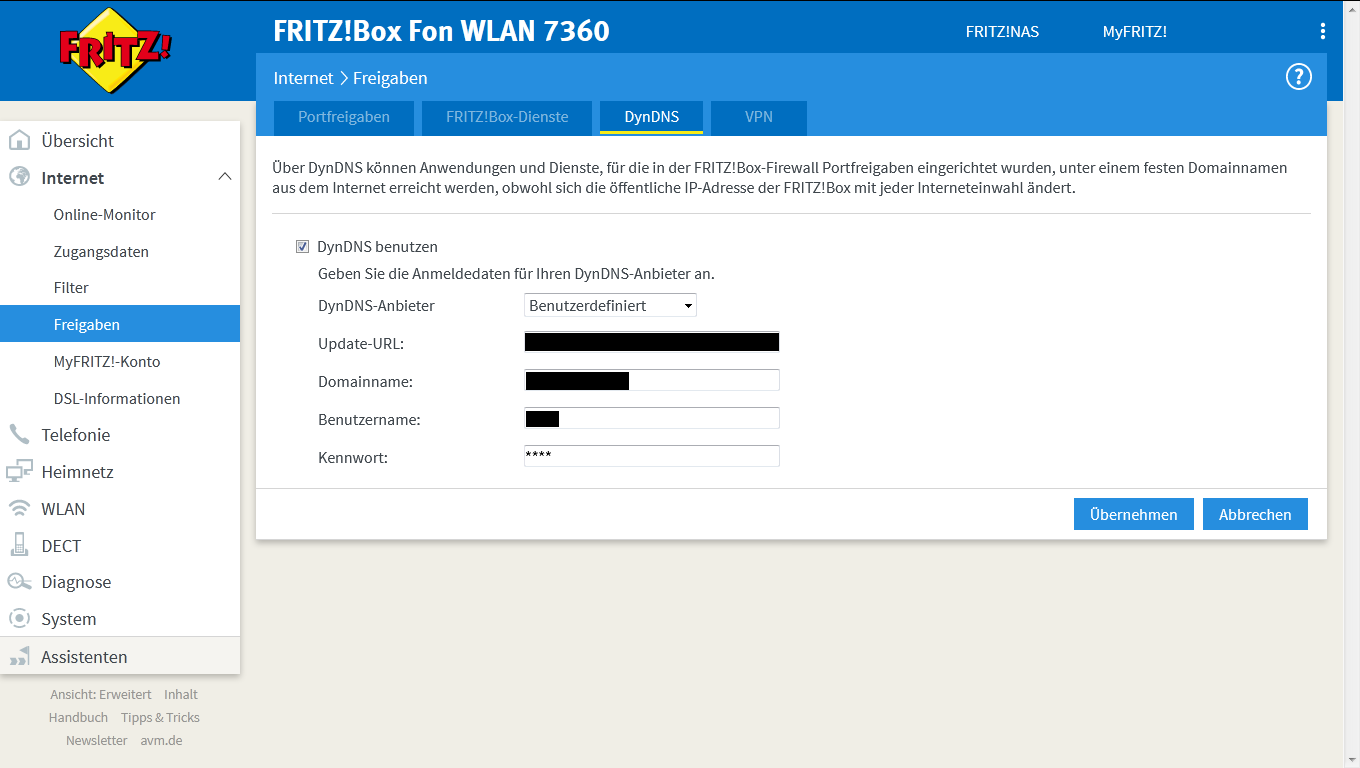Open the Inhalt link

pos(181,694)
